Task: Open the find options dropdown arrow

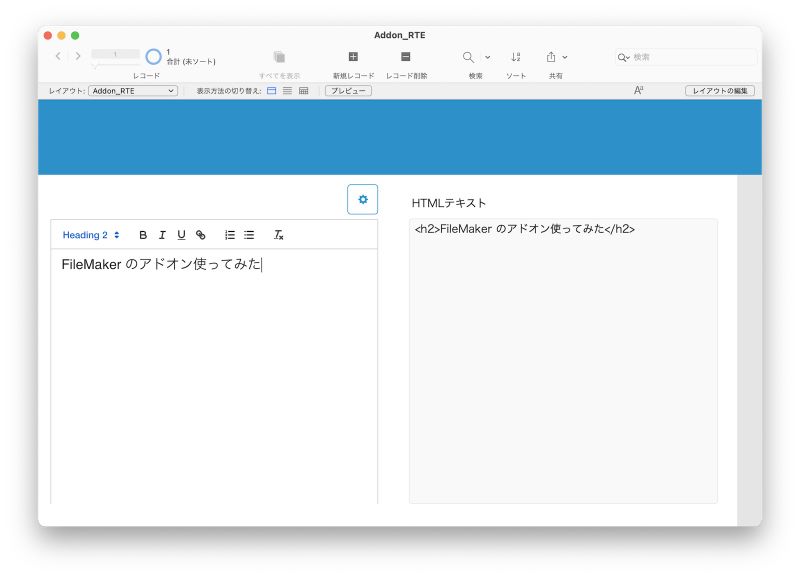Action: point(488,57)
